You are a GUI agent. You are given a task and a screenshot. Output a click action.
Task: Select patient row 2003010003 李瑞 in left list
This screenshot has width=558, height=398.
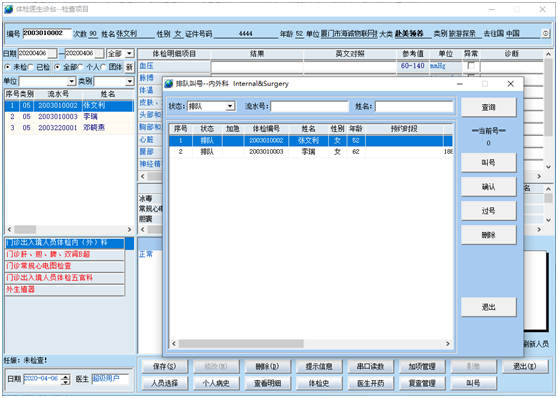click(x=69, y=117)
